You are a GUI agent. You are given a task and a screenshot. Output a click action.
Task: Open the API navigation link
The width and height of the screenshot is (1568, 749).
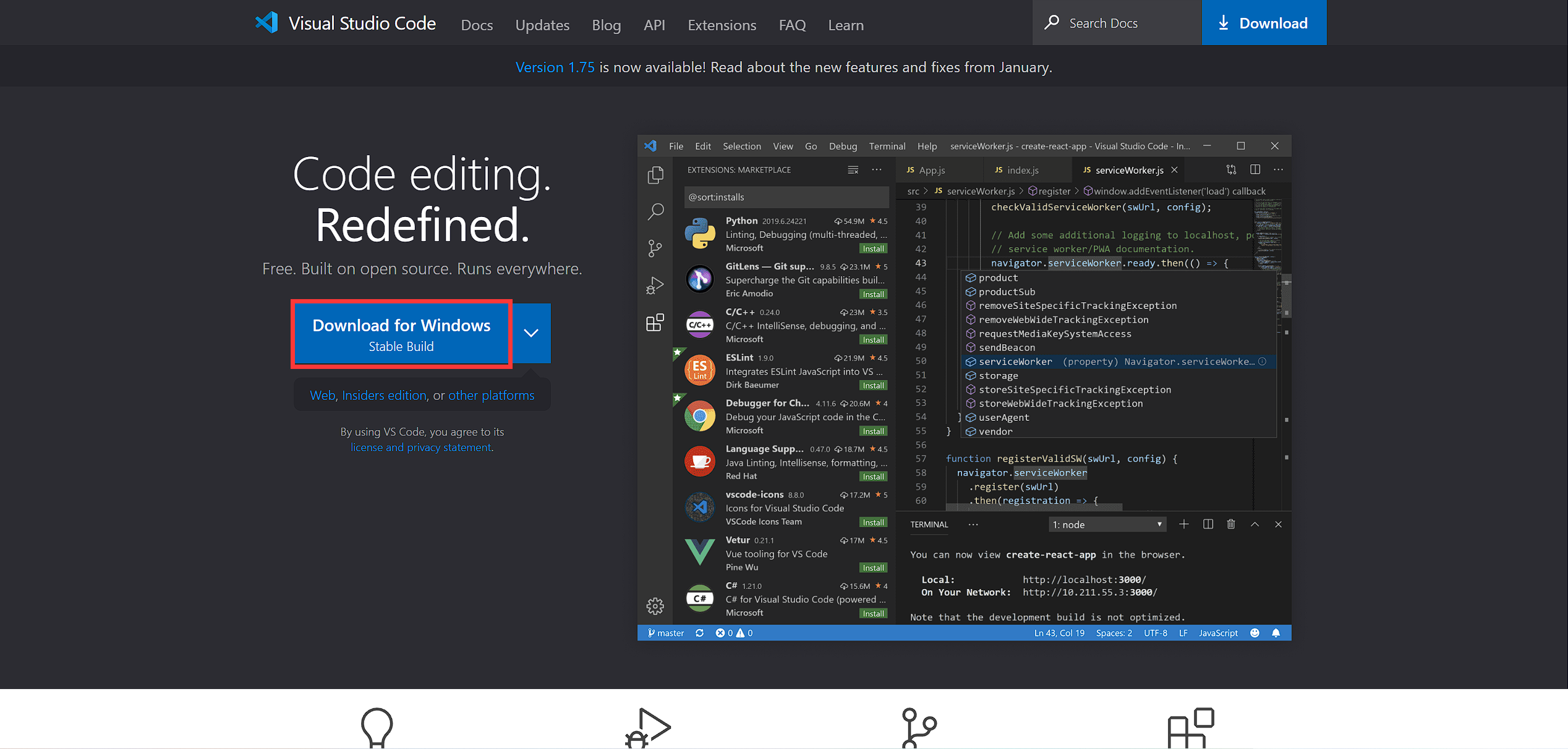pyautogui.click(x=654, y=25)
